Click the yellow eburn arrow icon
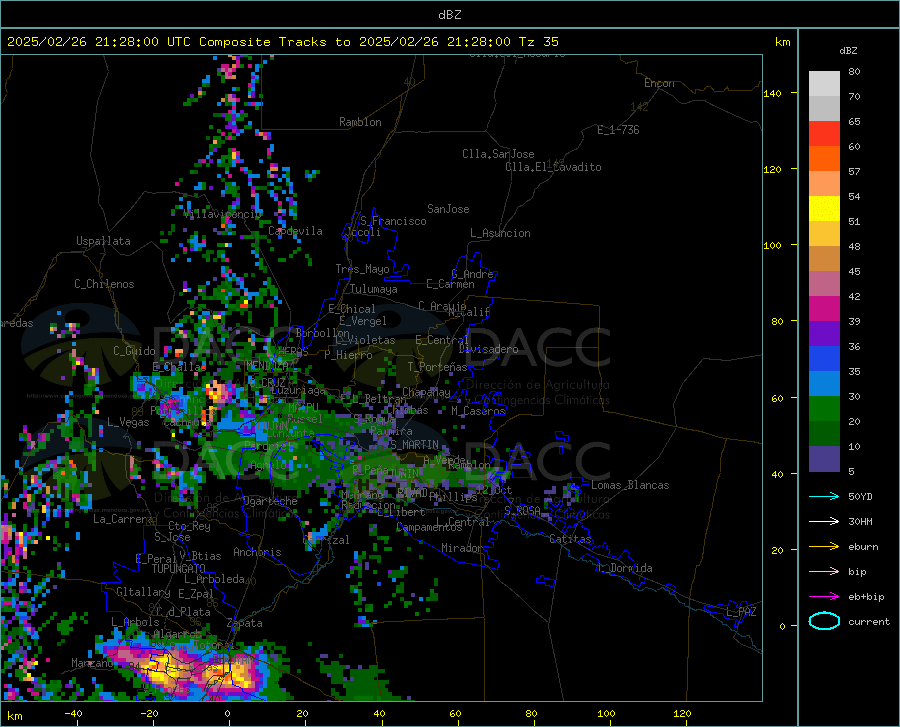 tap(824, 547)
